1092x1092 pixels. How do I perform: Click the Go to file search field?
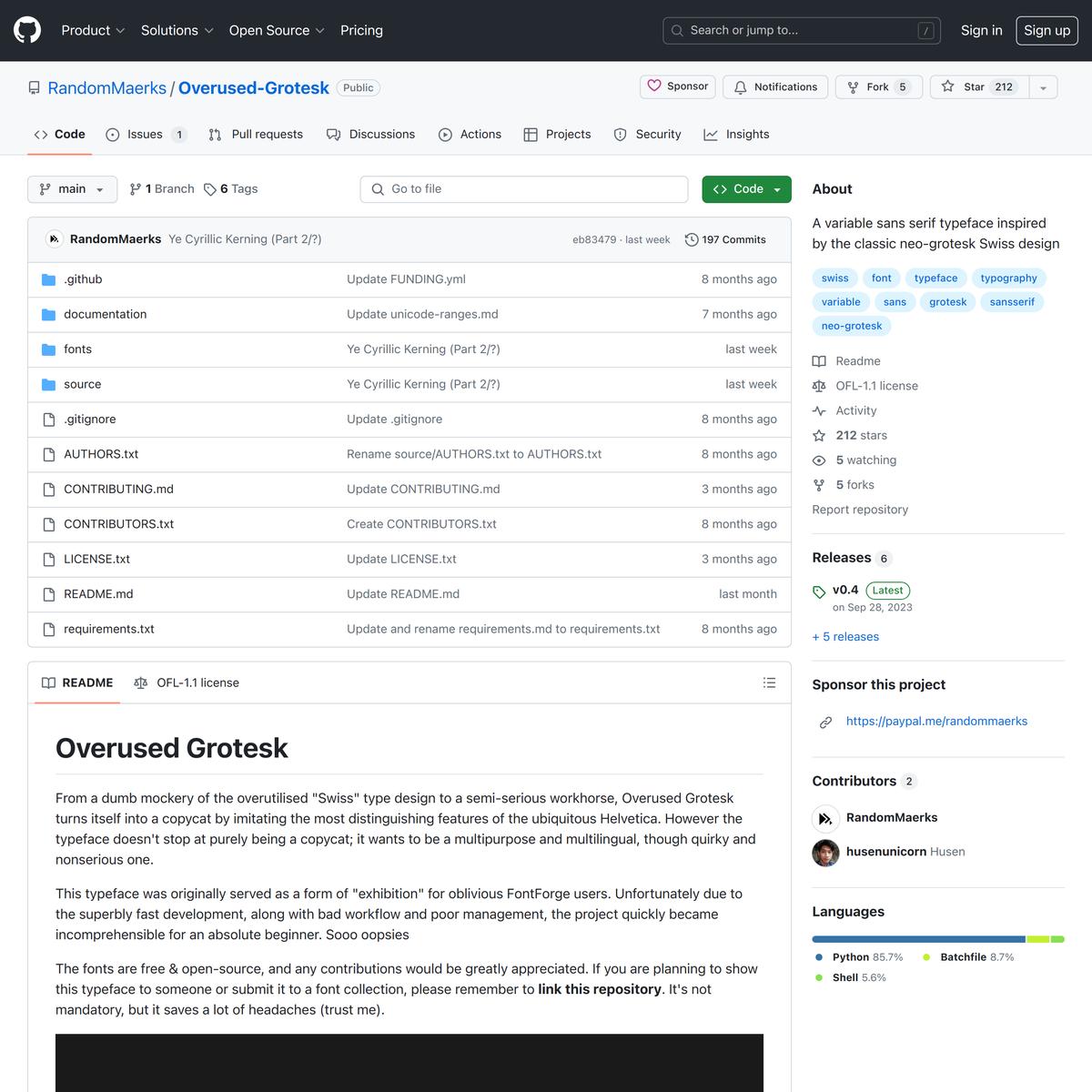pyautogui.click(x=524, y=189)
